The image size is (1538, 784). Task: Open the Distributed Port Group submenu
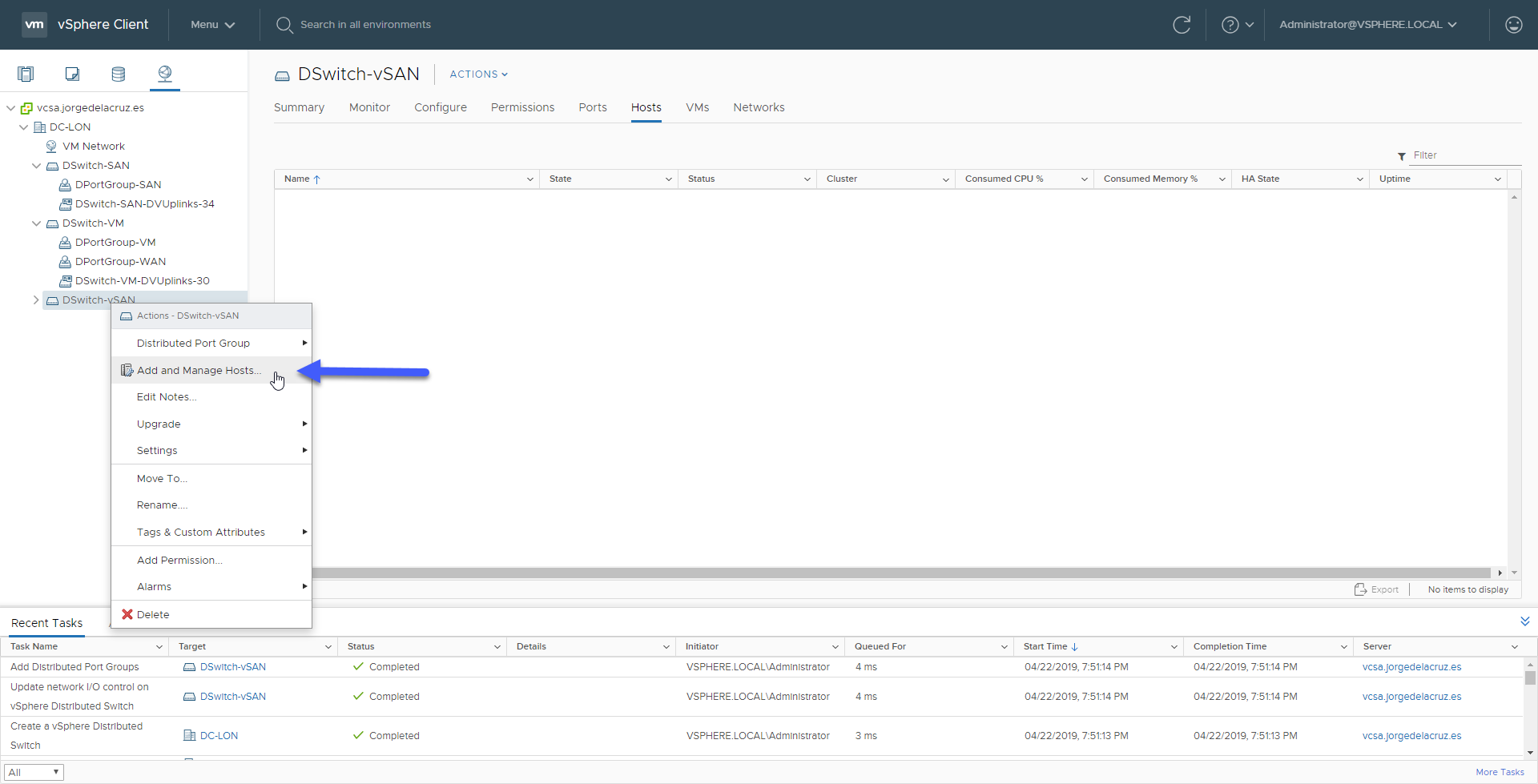click(x=211, y=343)
